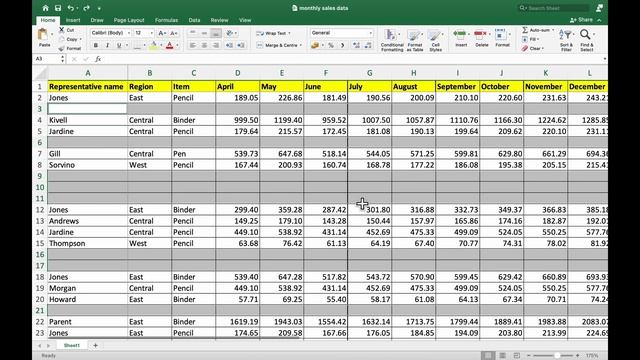Click the Share button
This screenshot has width=640, height=360.
pyautogui.click(x=582, y=20)
